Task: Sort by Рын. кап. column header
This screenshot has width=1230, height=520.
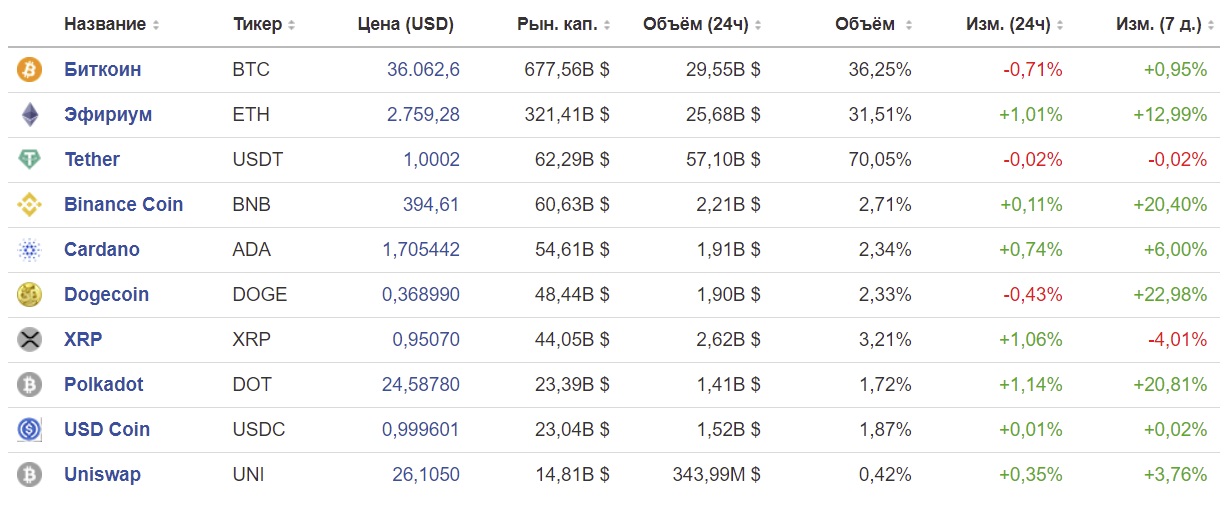Action: click(x=564, y=24)
